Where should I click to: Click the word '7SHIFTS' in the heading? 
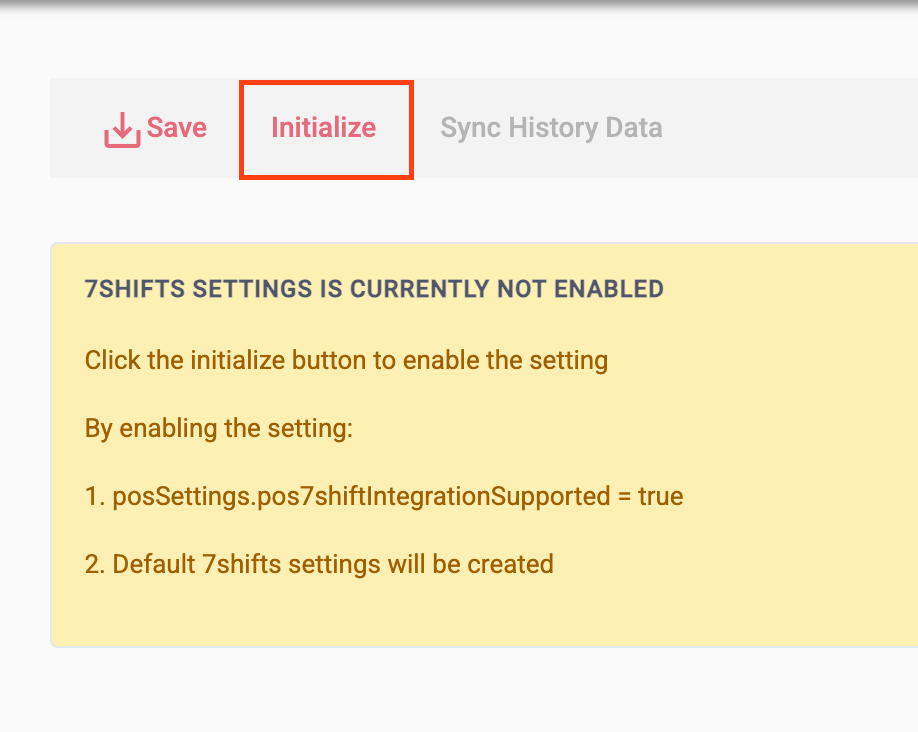(135, 290)
